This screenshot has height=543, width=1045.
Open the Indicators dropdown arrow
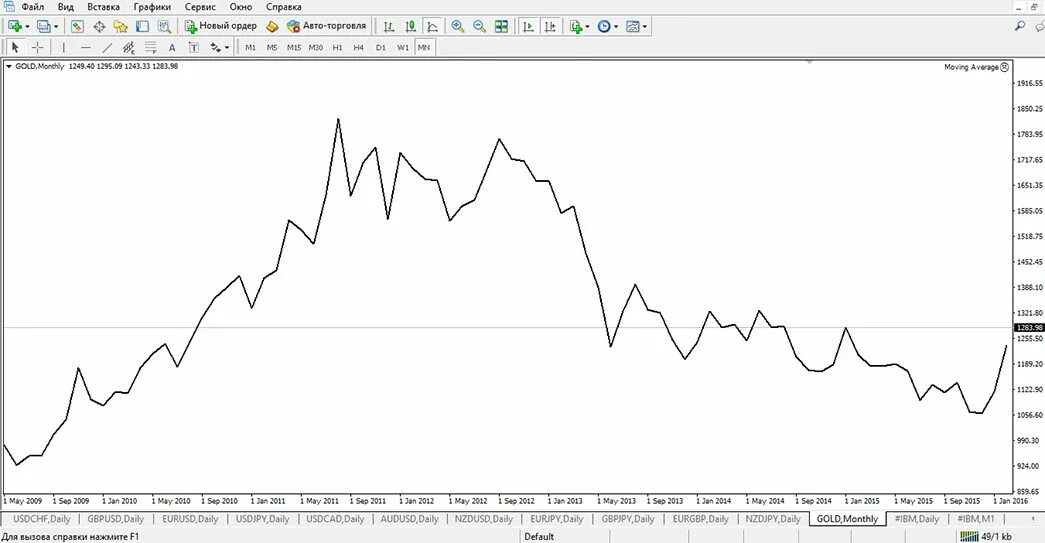588,27
